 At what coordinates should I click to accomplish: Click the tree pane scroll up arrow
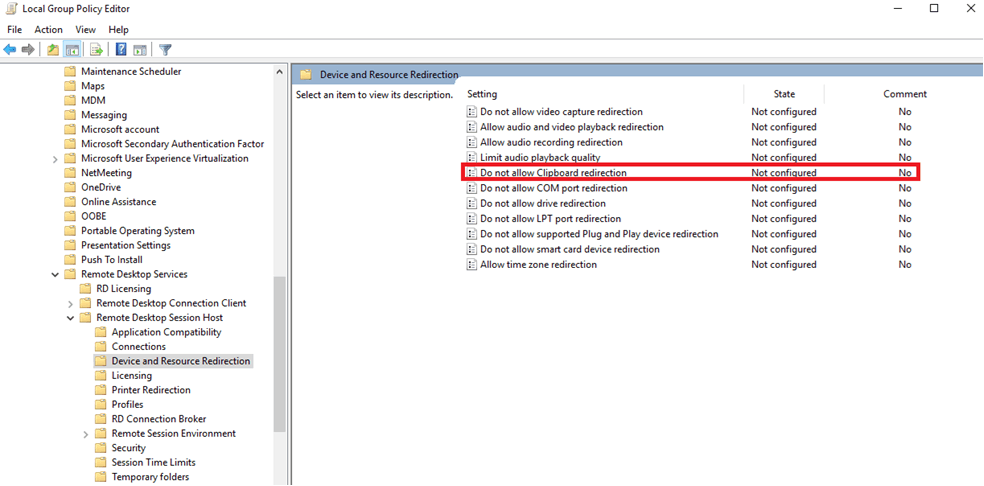(x=280, y=72)
